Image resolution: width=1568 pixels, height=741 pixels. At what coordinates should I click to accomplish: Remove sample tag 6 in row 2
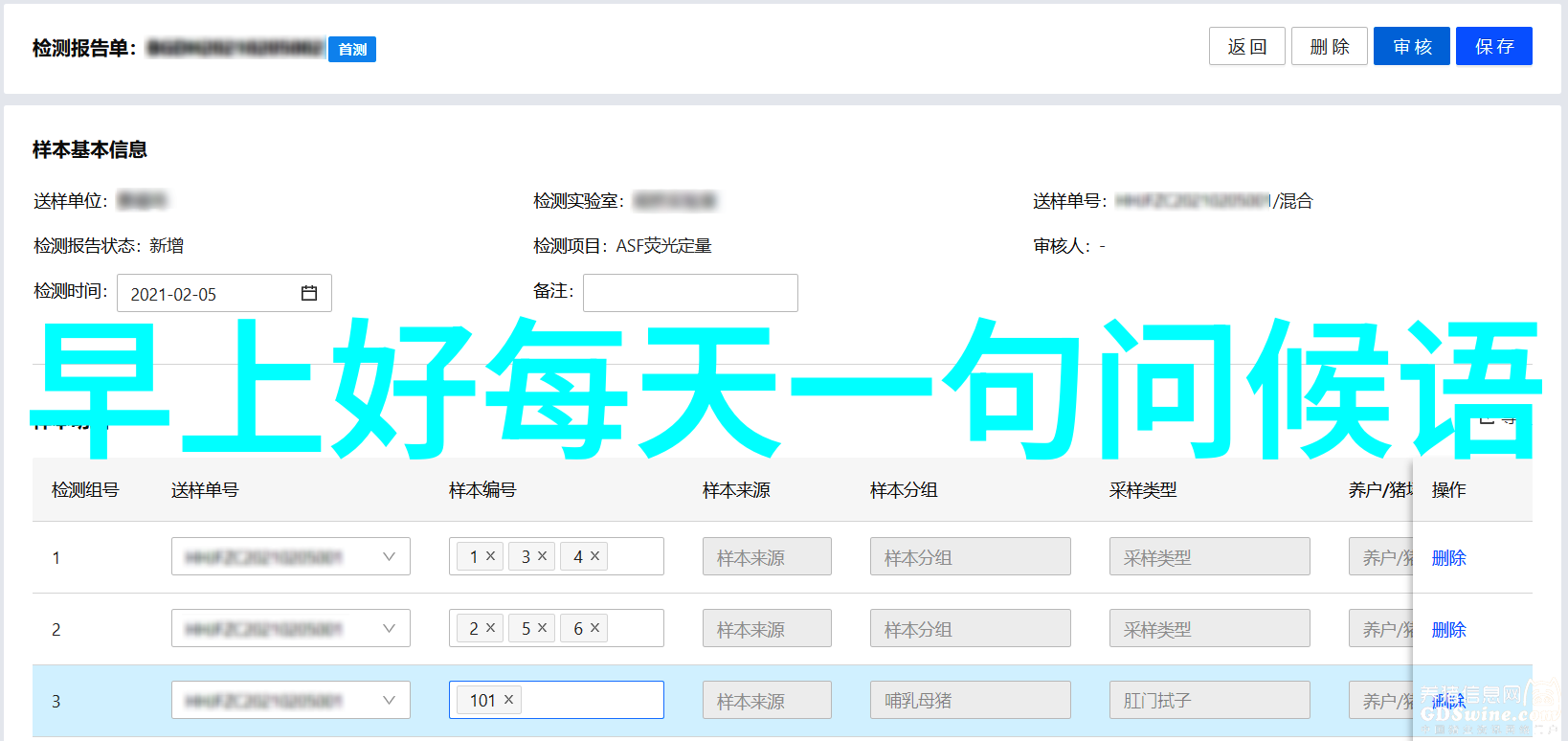click(594, 627)
